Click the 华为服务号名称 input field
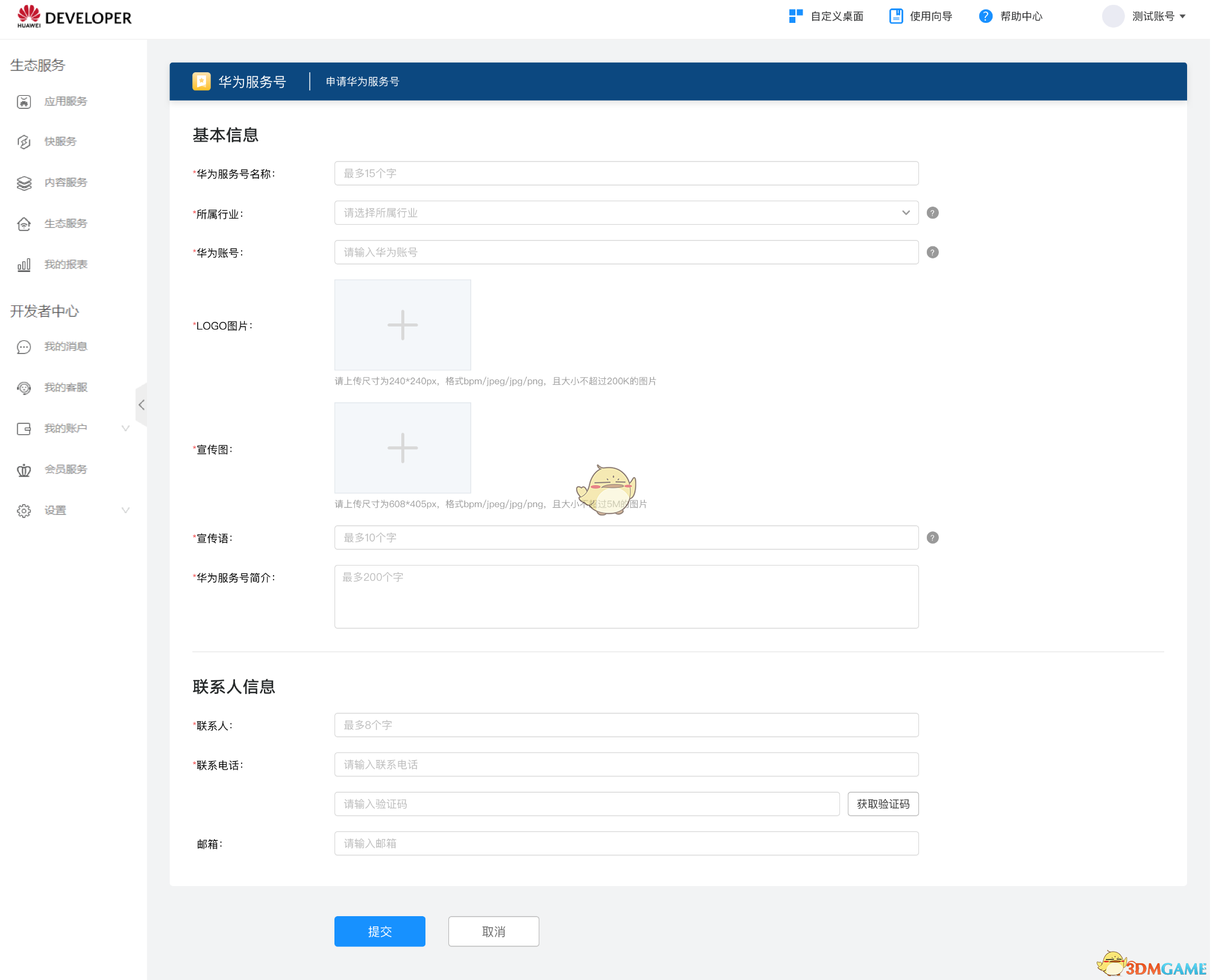1213x980 pixels. pos(625,173)
